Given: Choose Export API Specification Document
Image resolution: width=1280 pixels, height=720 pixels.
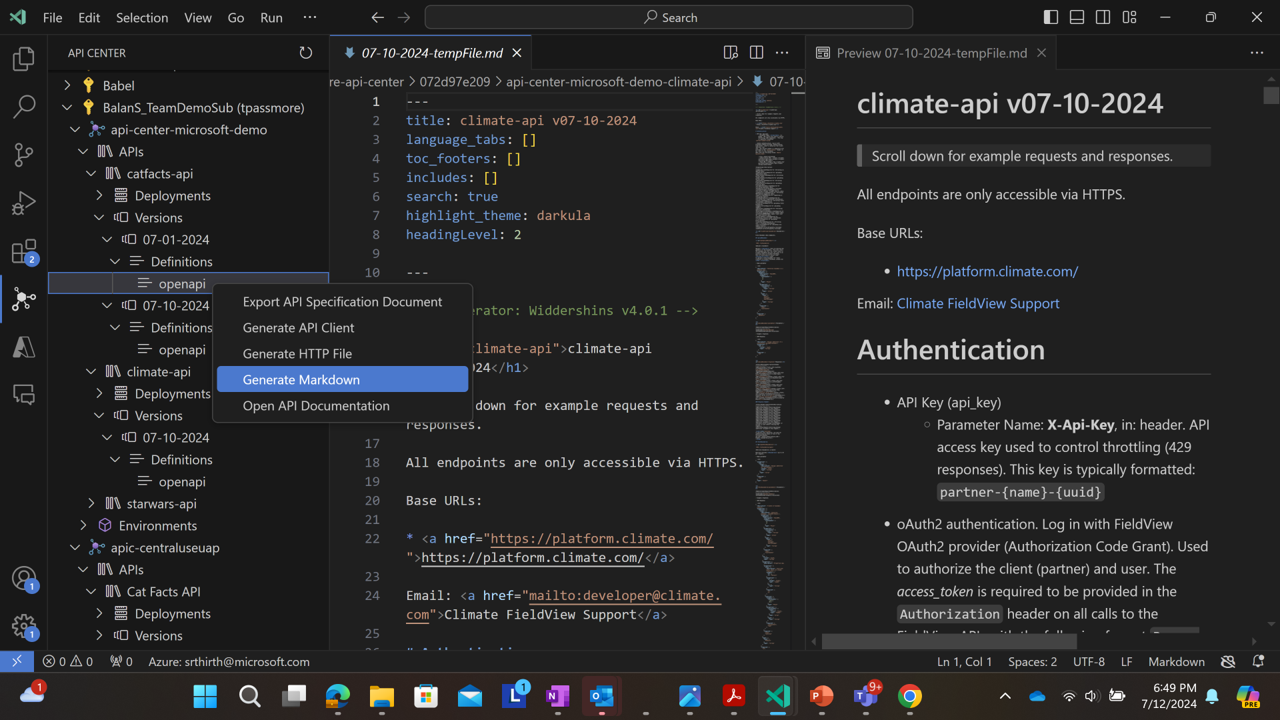Looking at the screenshot, I should click(x=342, y=301).
